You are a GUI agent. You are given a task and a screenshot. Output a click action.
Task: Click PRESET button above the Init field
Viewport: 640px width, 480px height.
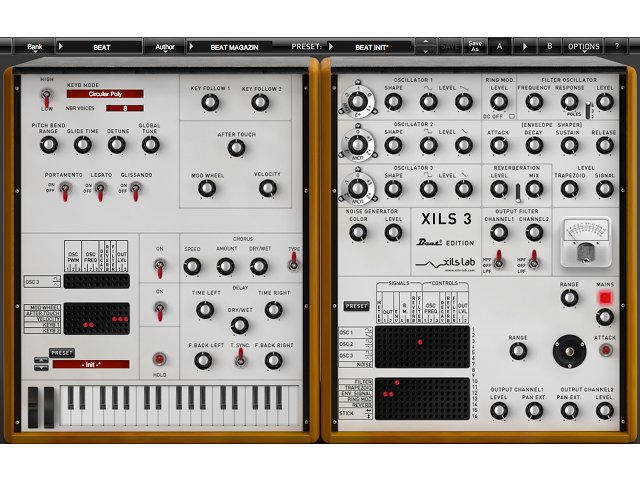(62, 352)
